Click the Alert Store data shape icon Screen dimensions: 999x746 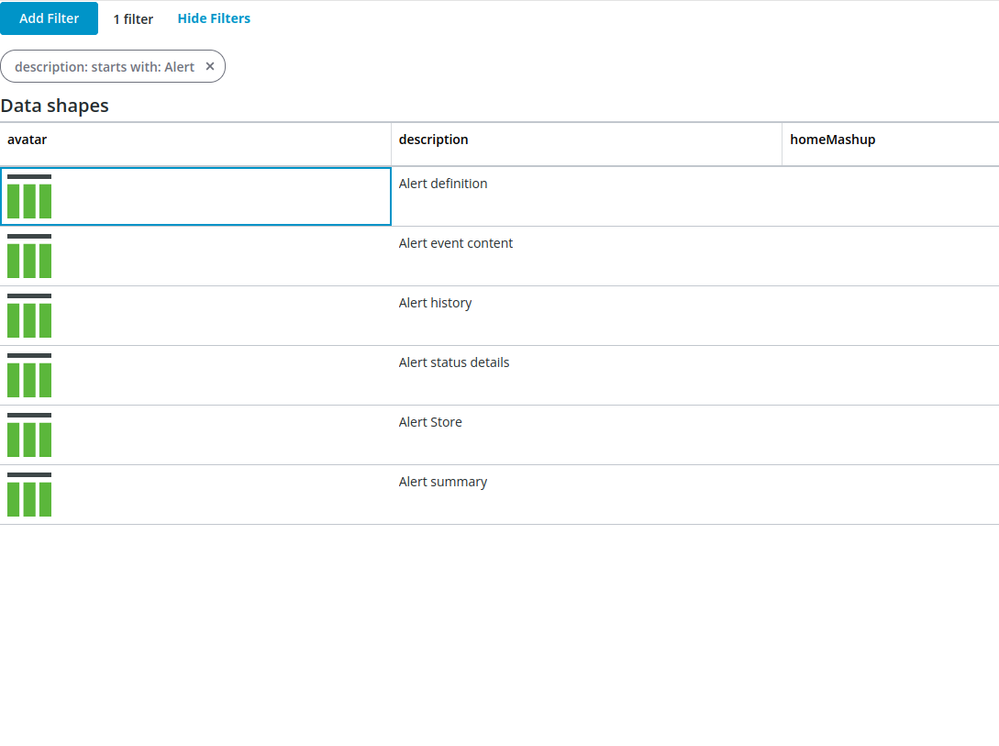[29, 435]
